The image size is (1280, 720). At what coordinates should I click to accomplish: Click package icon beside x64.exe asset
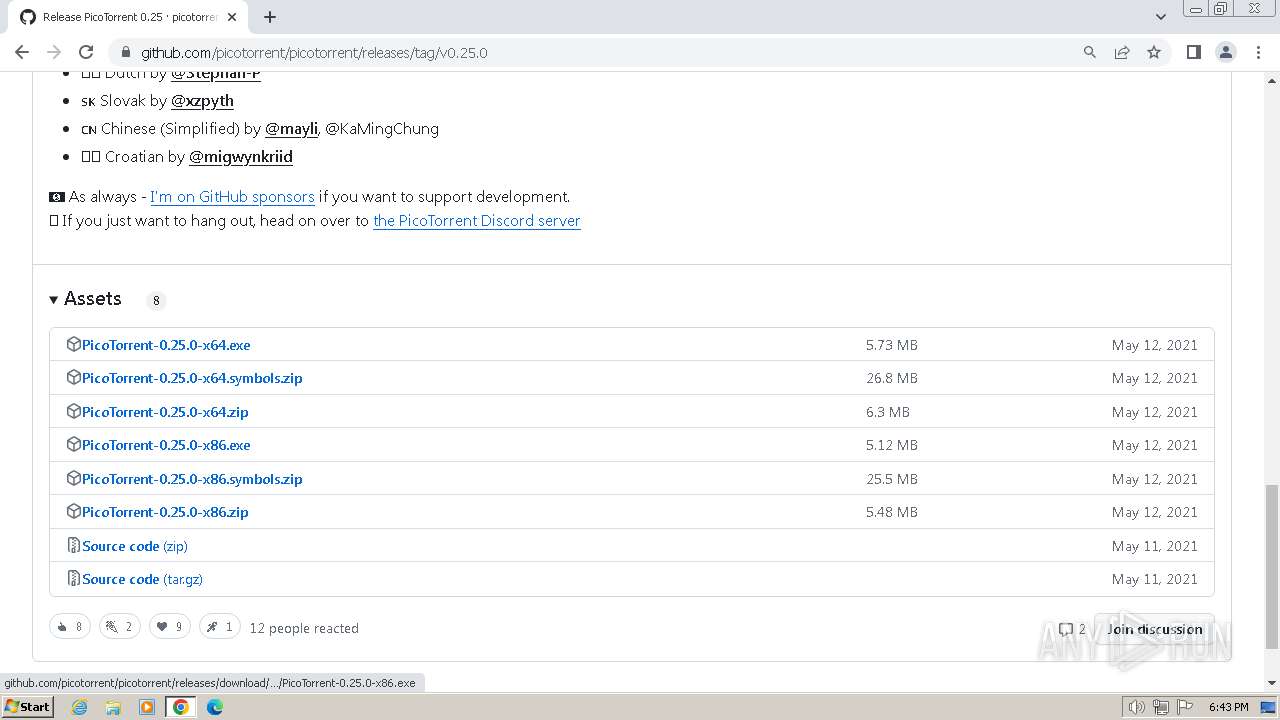point(73,344)
